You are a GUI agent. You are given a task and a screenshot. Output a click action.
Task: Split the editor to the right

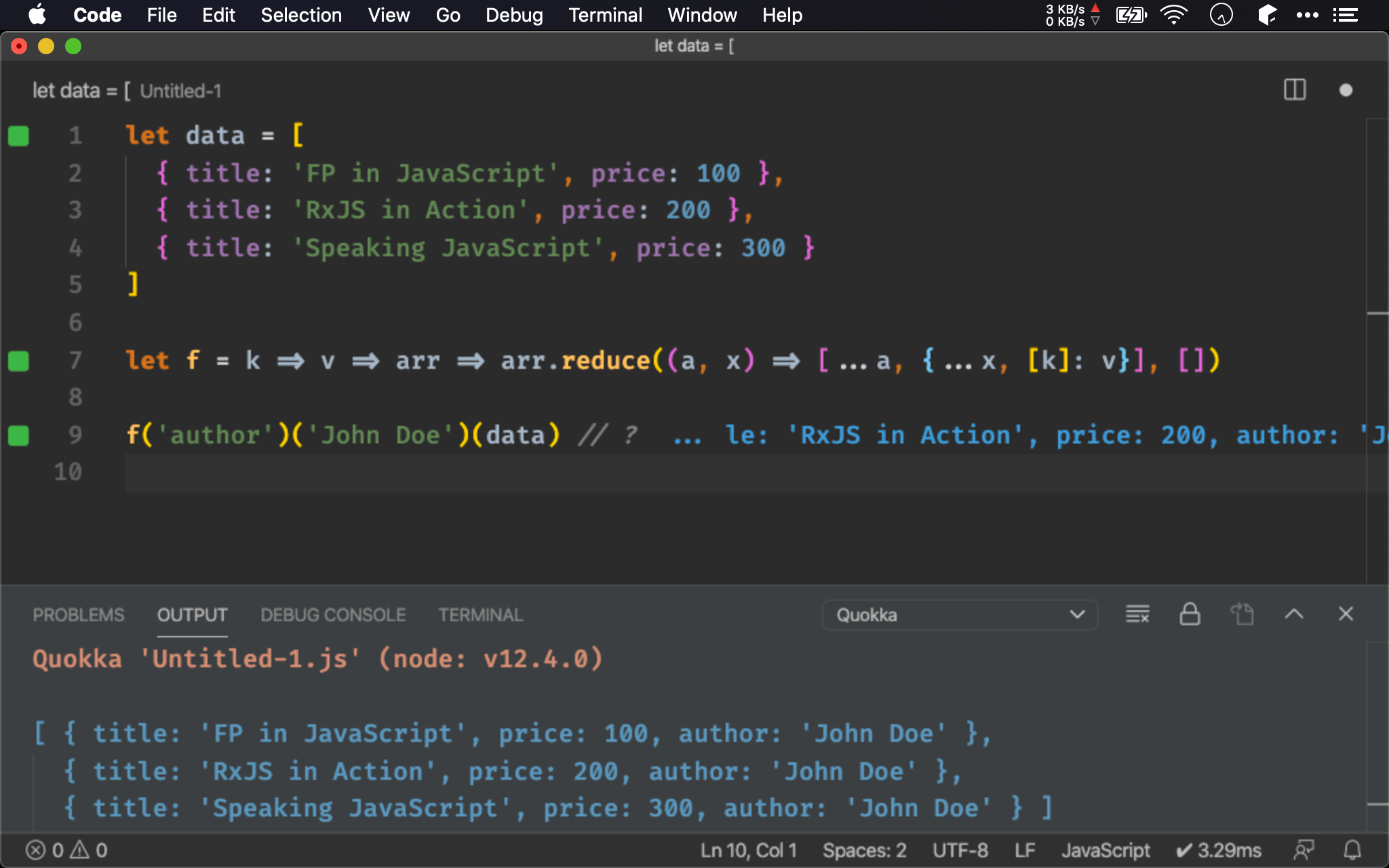(1295, 90)
